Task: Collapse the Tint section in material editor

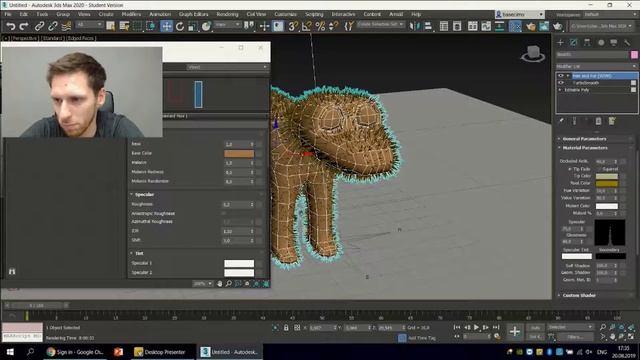Action: tap(138, 253)
